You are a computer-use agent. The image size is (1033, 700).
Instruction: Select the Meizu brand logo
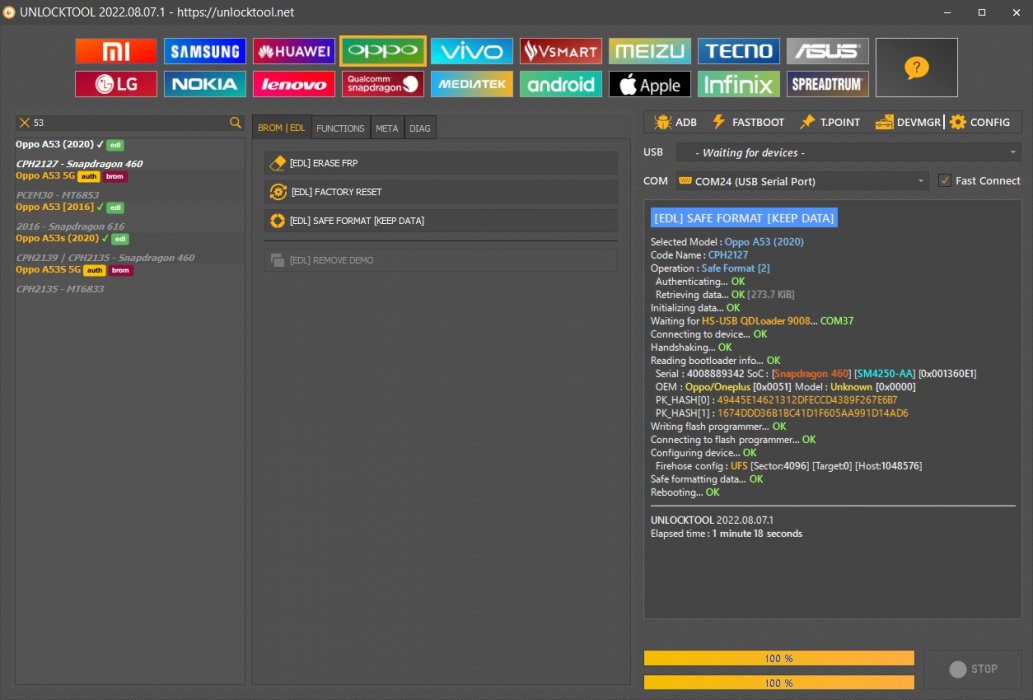650,51
